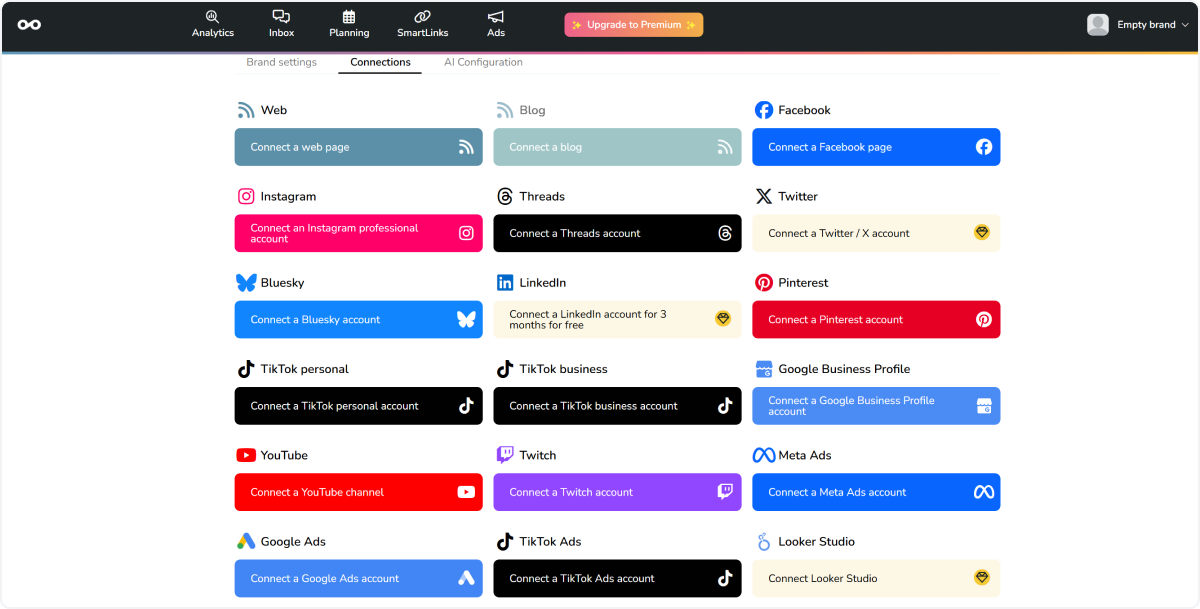Click the "Looker Studio" heading text
Screen dimensions: 1200x609
click(x=816, y=541)
